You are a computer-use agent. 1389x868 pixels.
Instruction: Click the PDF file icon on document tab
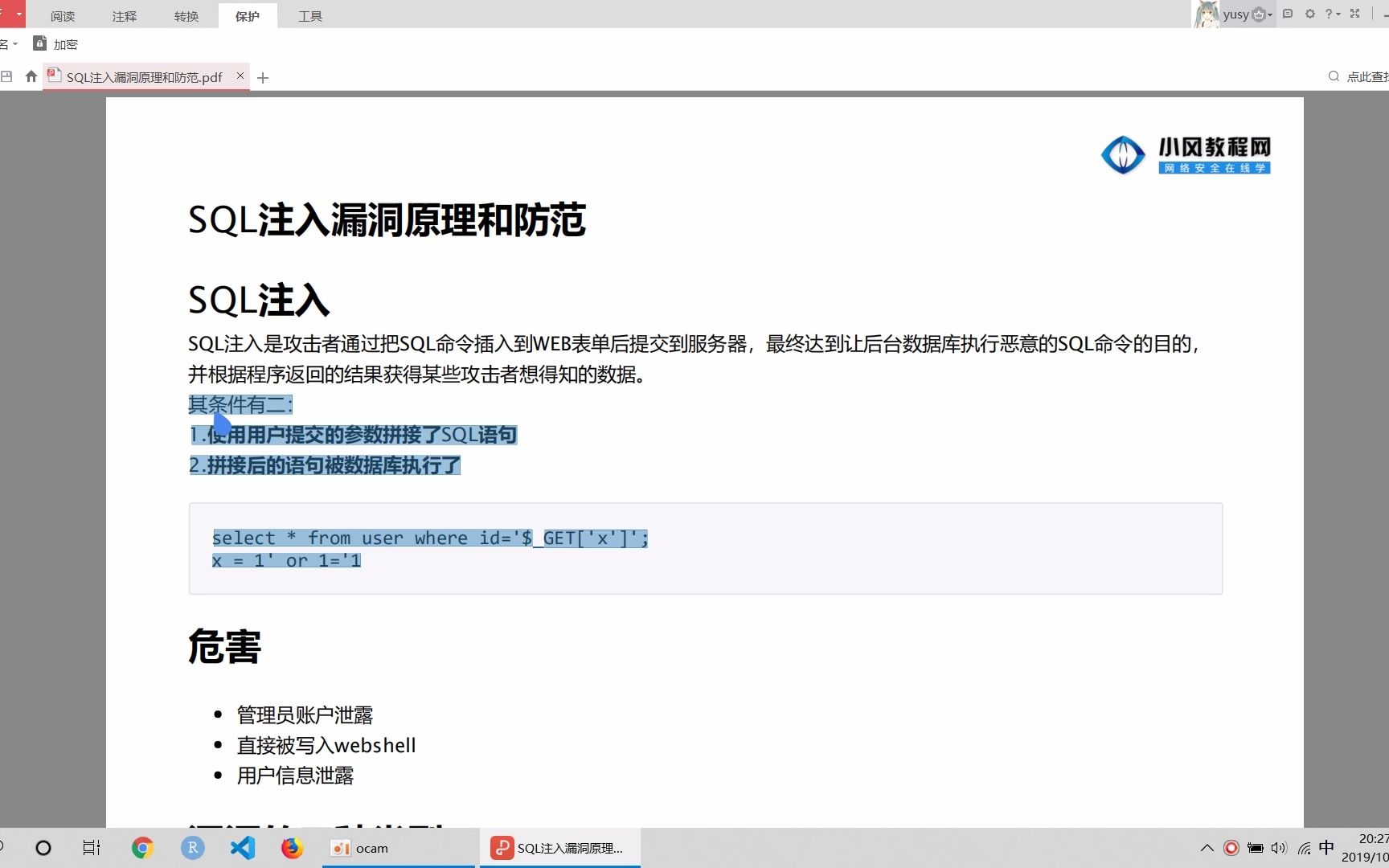point(55,76)
